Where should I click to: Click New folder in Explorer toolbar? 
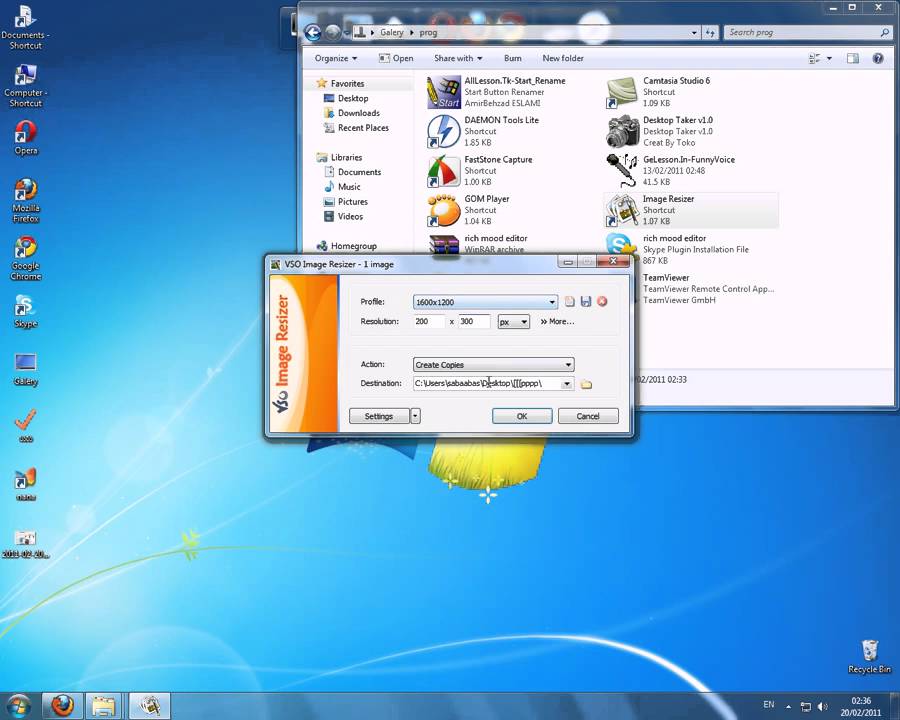point(562,58)
